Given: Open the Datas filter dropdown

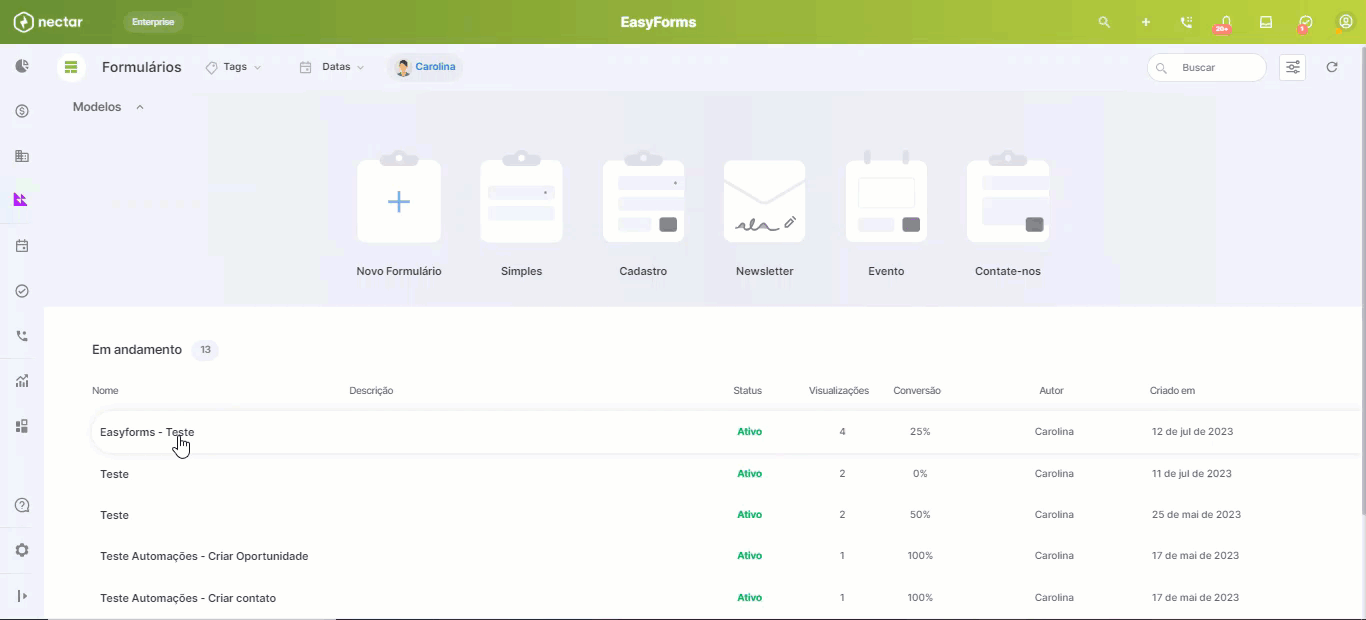Looking at the screenshot, I should click(x=331, y=67).
